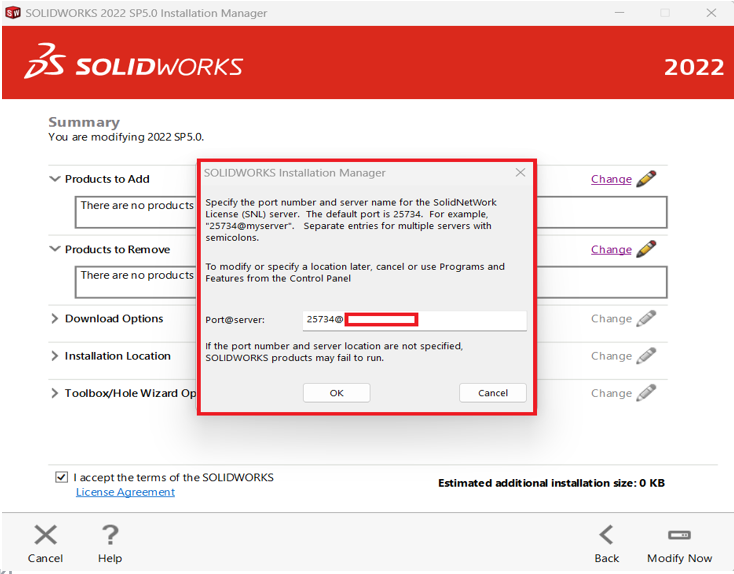Collapse the Products to Add section
This screenshot has height=574, width=734.
pyautogui.click(x=55, y=179)
